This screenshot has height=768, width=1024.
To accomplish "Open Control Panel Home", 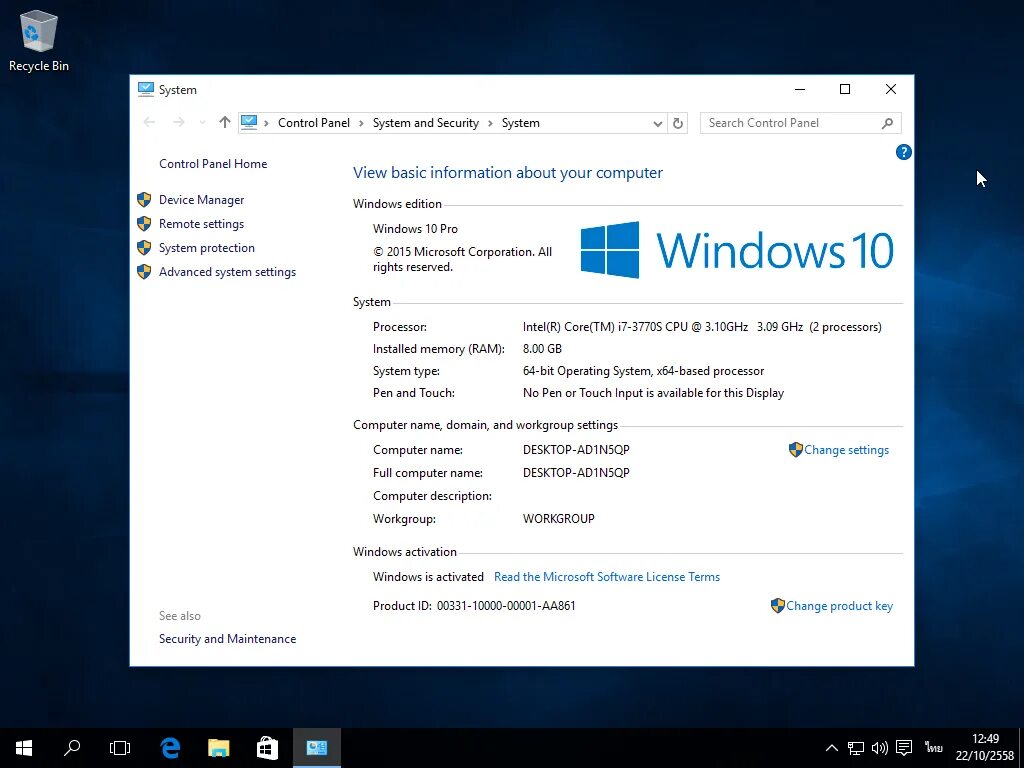I will (213, 164).
